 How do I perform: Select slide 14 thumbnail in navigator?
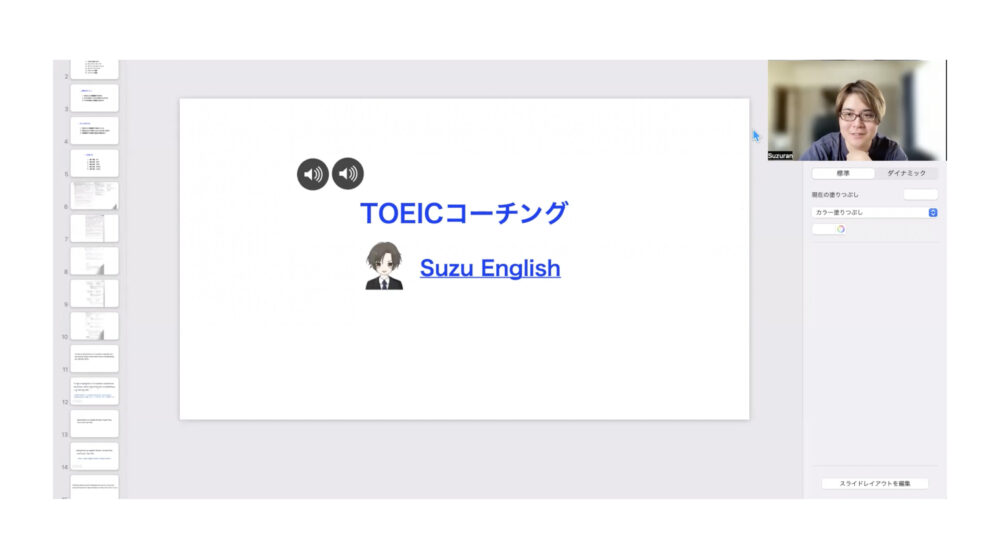[94, 456]
